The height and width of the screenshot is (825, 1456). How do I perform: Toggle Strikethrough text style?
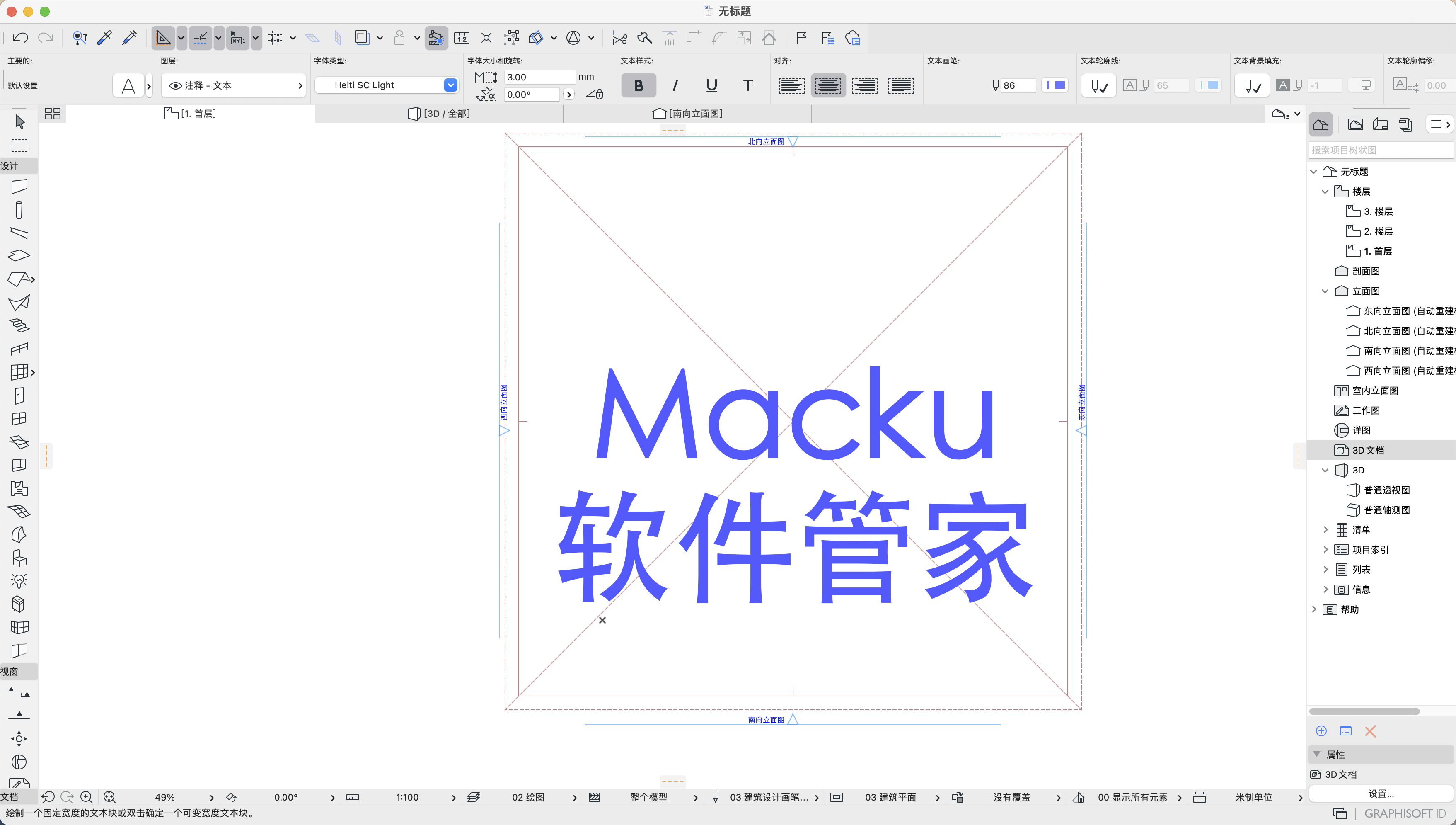(748, 85)
